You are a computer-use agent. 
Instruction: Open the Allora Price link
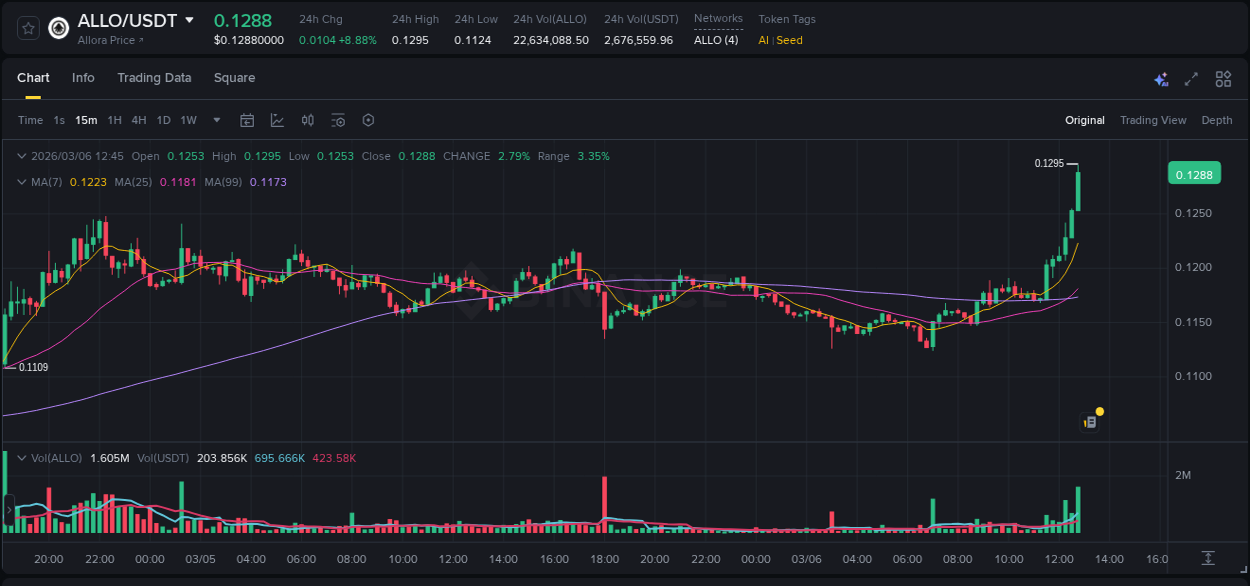(x=106, y=40)
